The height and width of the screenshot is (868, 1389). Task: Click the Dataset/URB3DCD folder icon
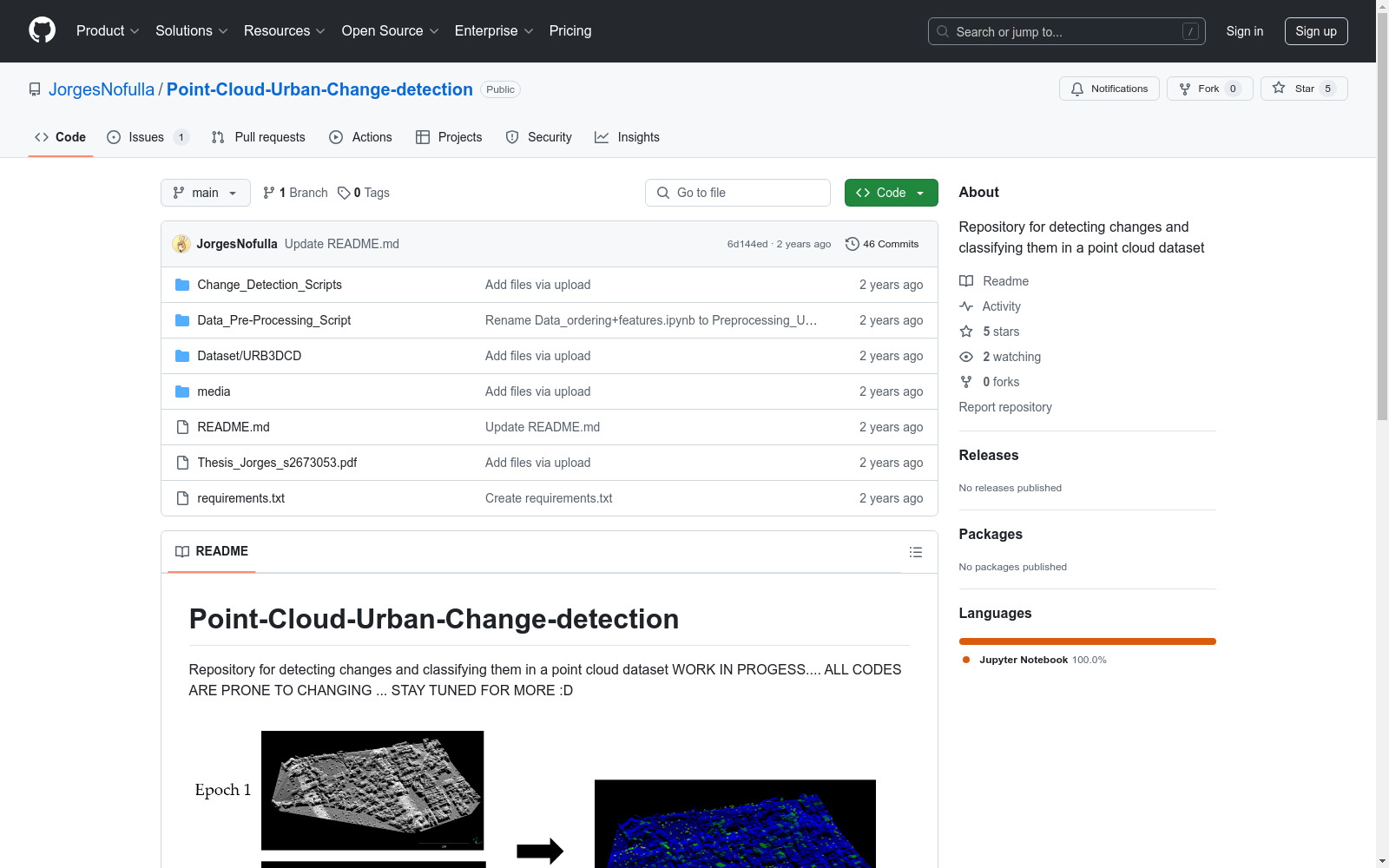pos(182,356)
